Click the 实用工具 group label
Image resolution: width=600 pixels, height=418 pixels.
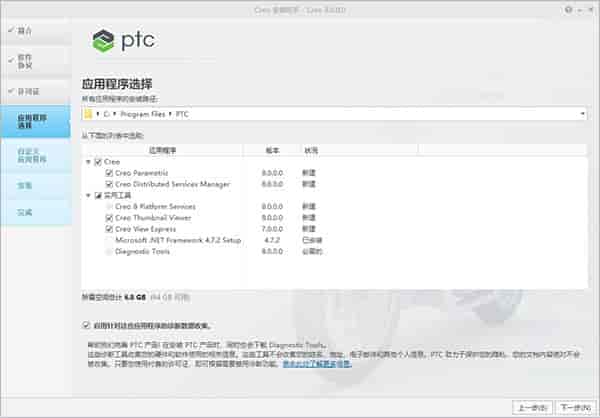coord(117,196)
